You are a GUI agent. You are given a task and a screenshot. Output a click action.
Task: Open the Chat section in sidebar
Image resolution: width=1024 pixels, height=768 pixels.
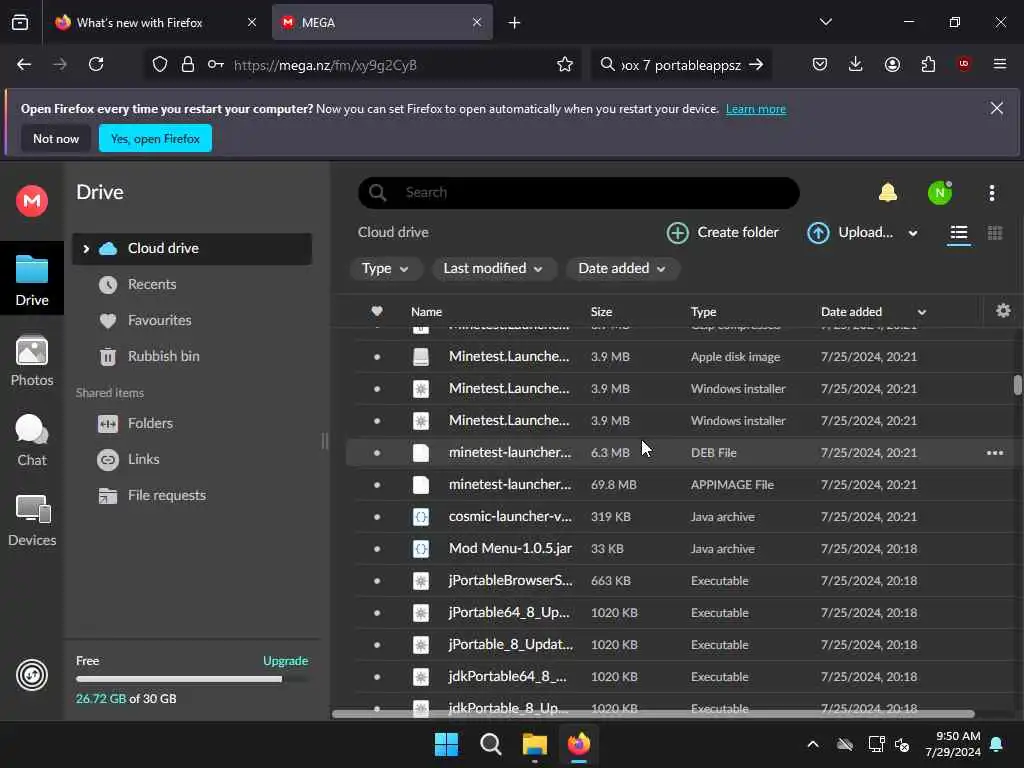32,441
